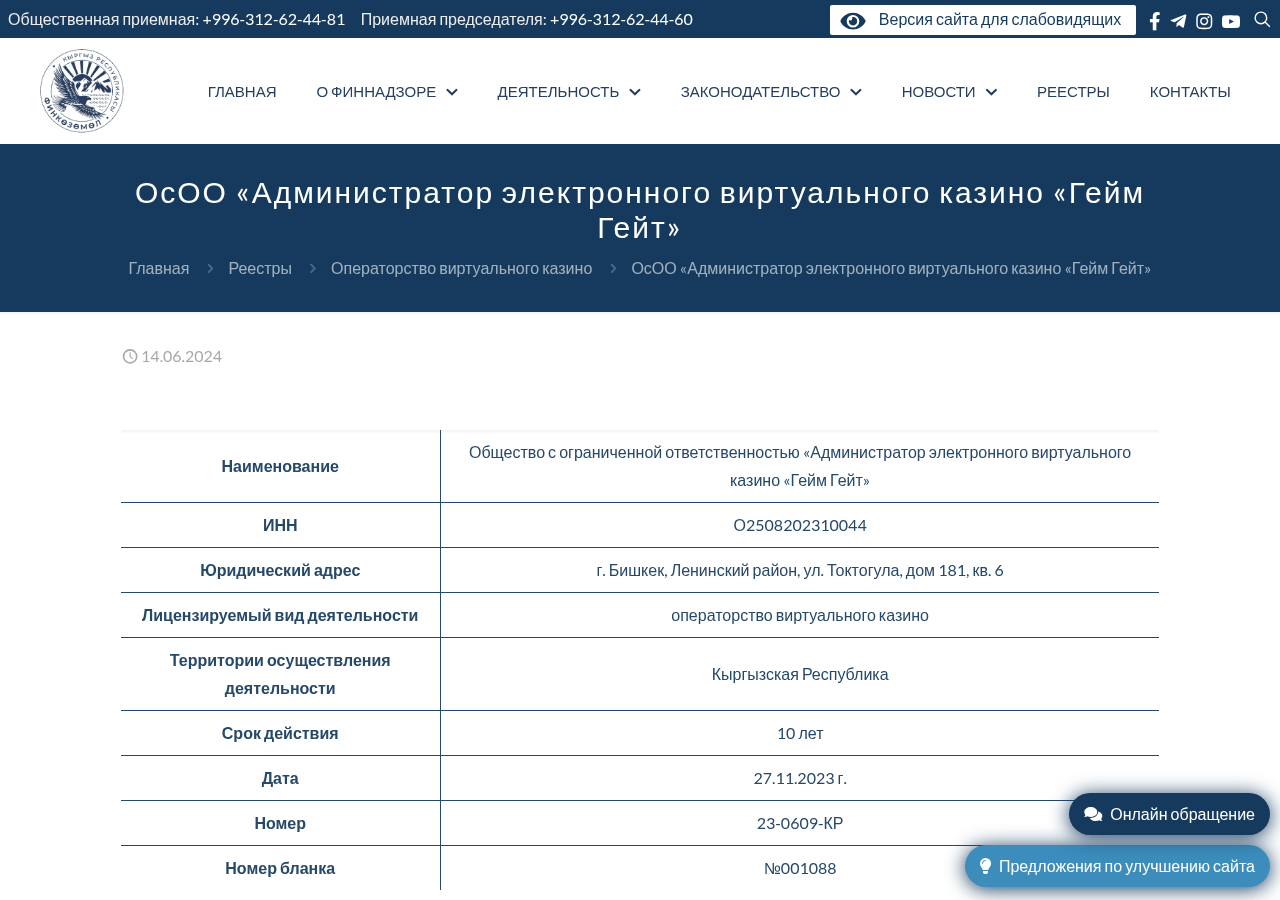Click the Номер row label
1280x900 pixels.
coord(280,823)
